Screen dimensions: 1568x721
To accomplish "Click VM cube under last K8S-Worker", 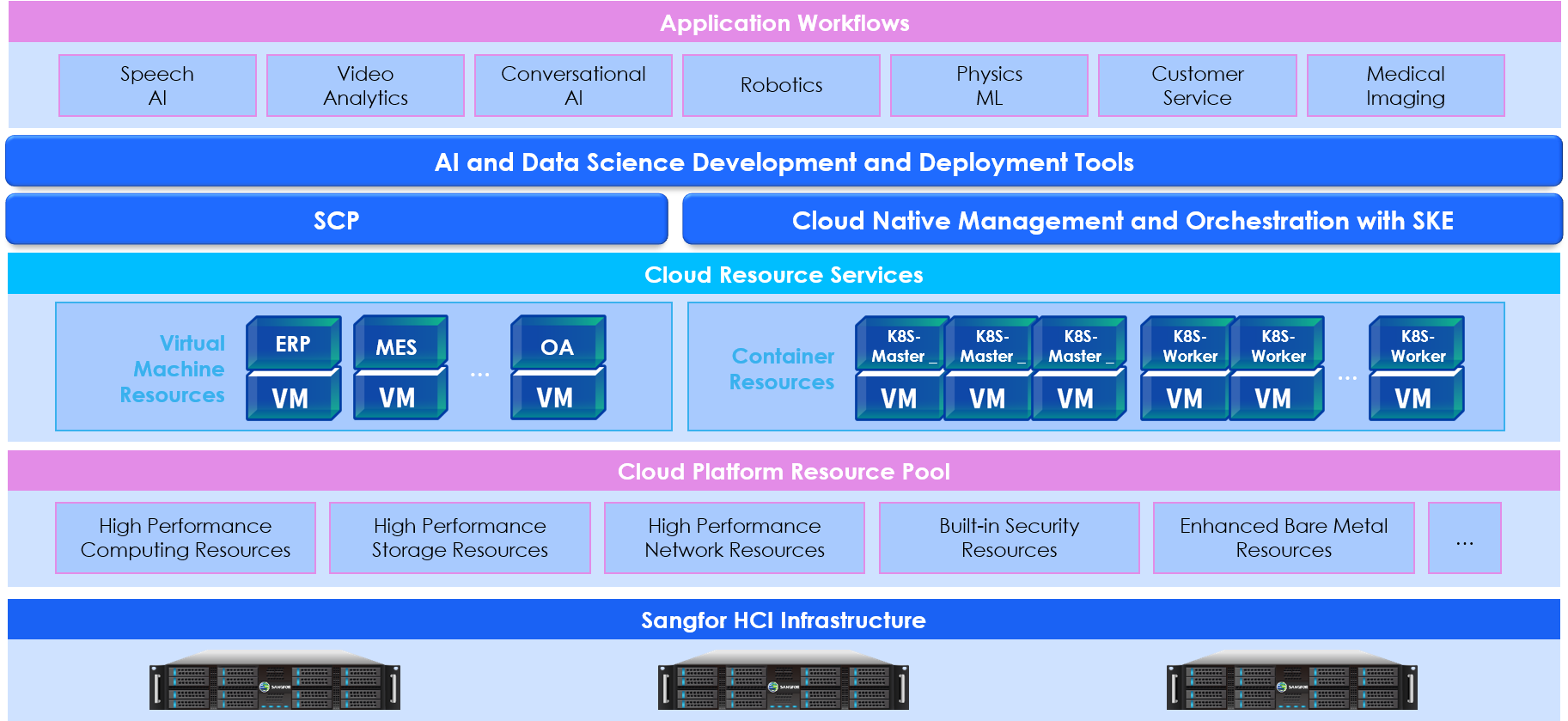I will tap(1416, 396).
